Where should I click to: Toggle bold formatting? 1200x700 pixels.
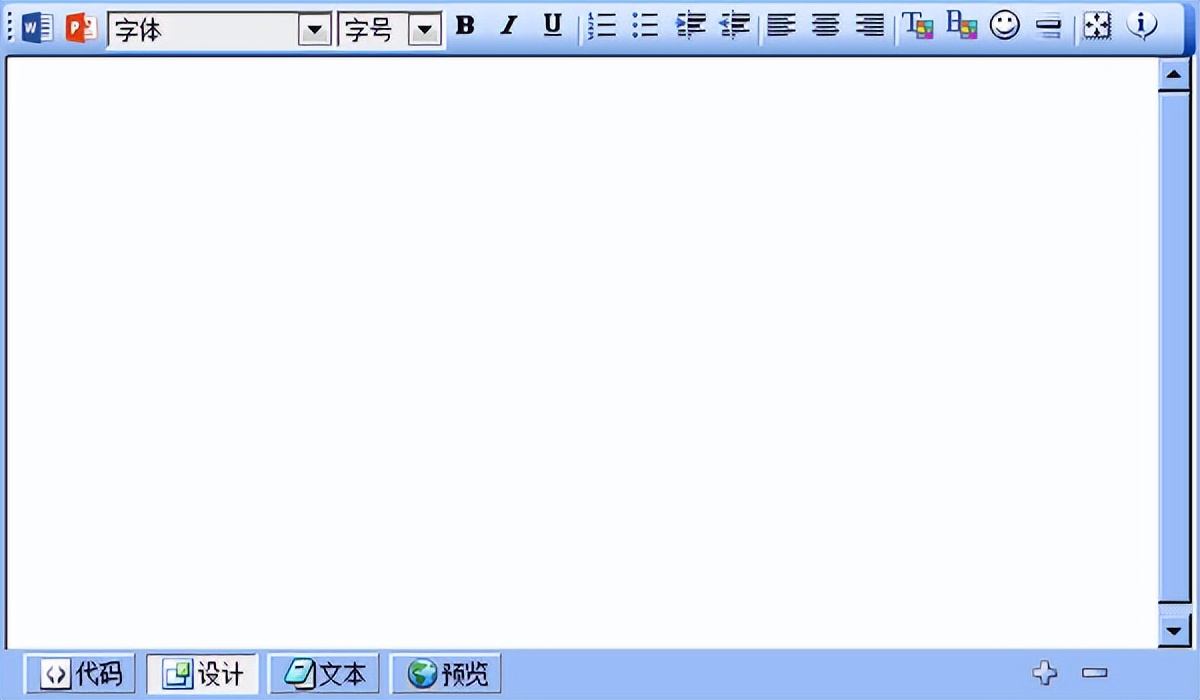point(465,26)
